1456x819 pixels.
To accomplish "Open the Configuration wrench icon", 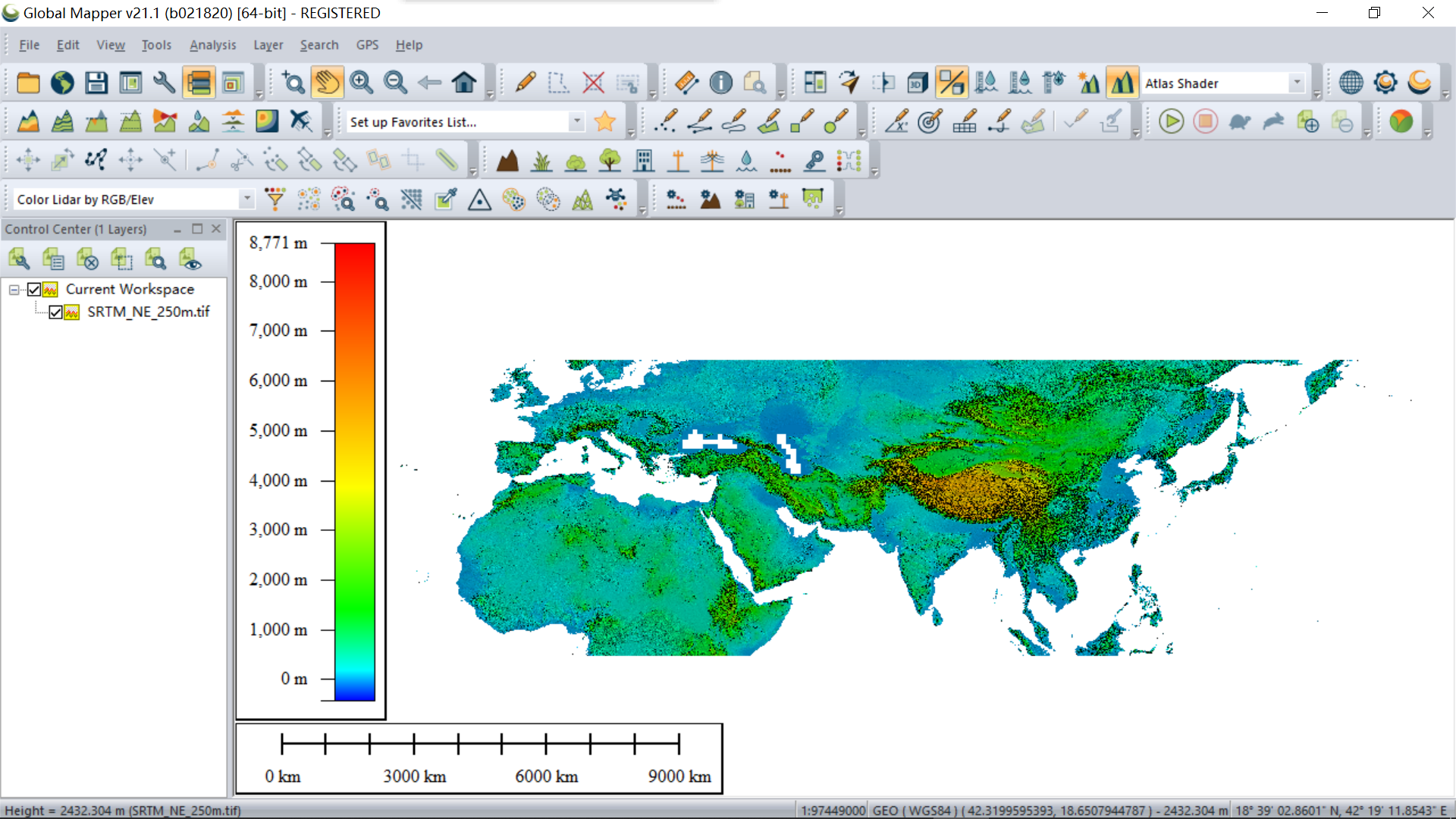I will (x=164, y=83).
